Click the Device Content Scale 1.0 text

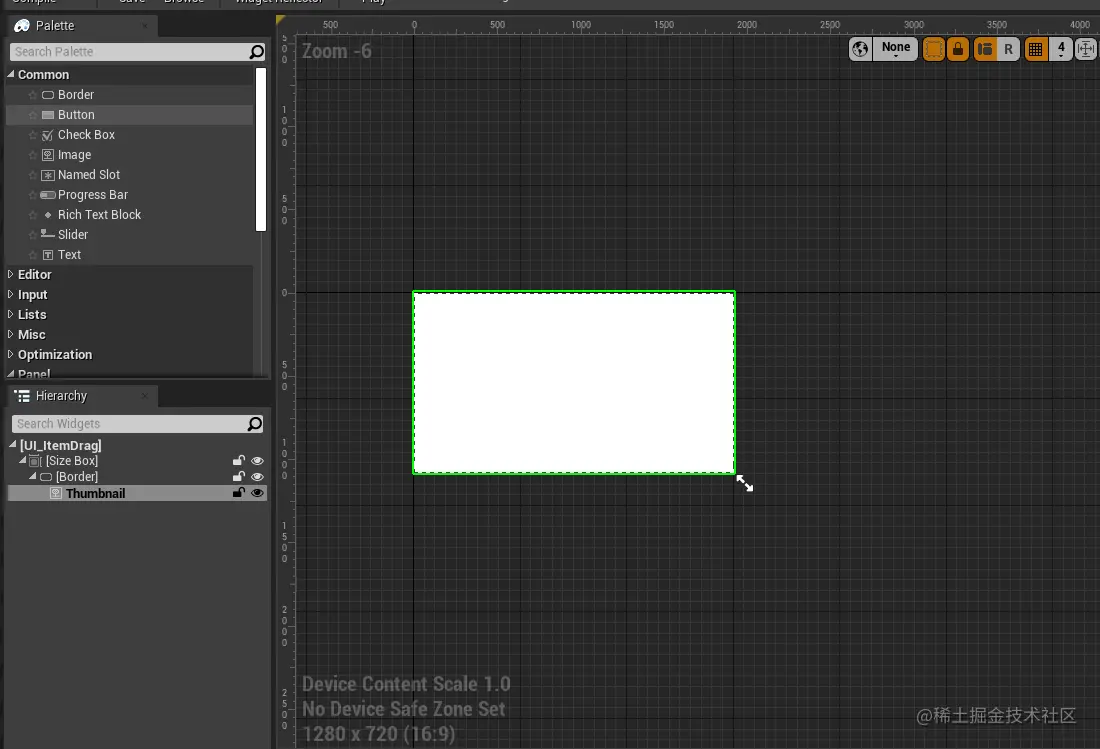pos(406,684)
